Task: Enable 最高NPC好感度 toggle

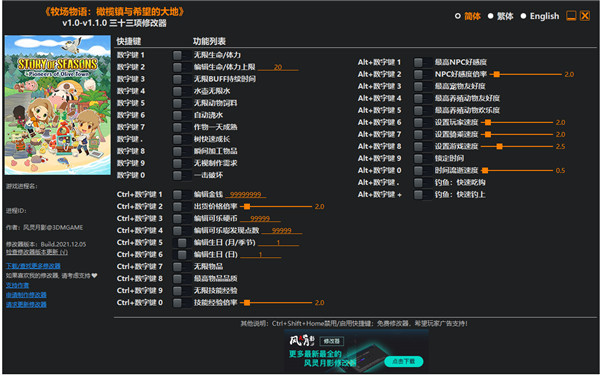Action: pyautogui.click(x=422, y=62)
